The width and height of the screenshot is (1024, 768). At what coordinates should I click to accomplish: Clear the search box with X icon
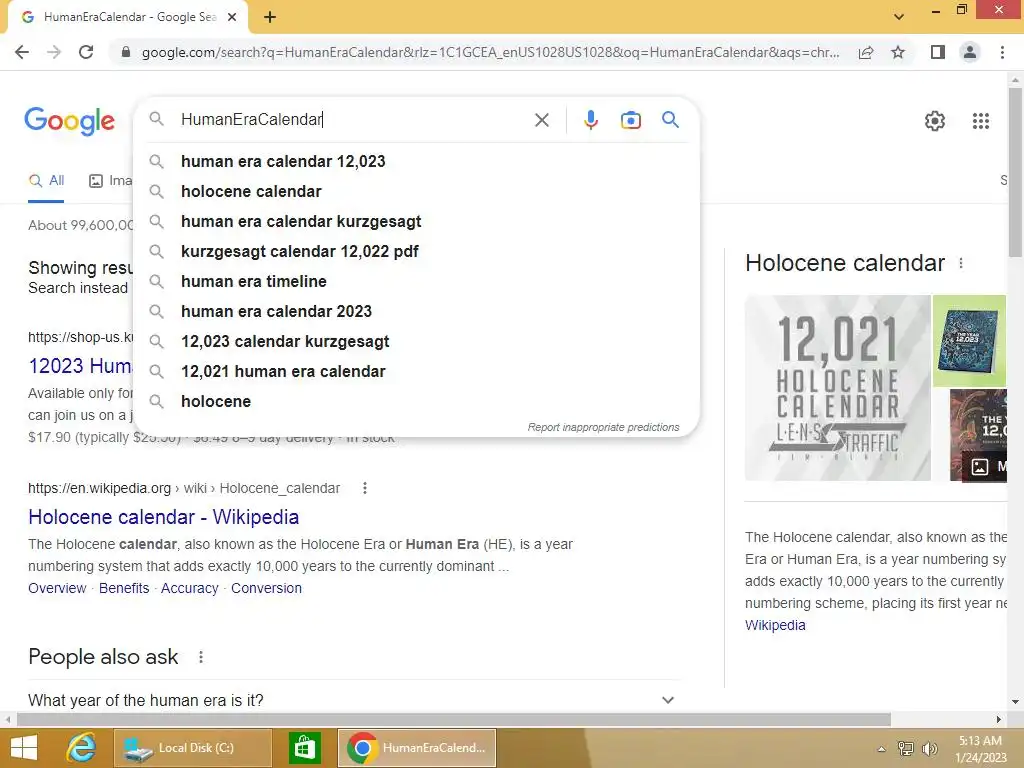tap(541, 120)
